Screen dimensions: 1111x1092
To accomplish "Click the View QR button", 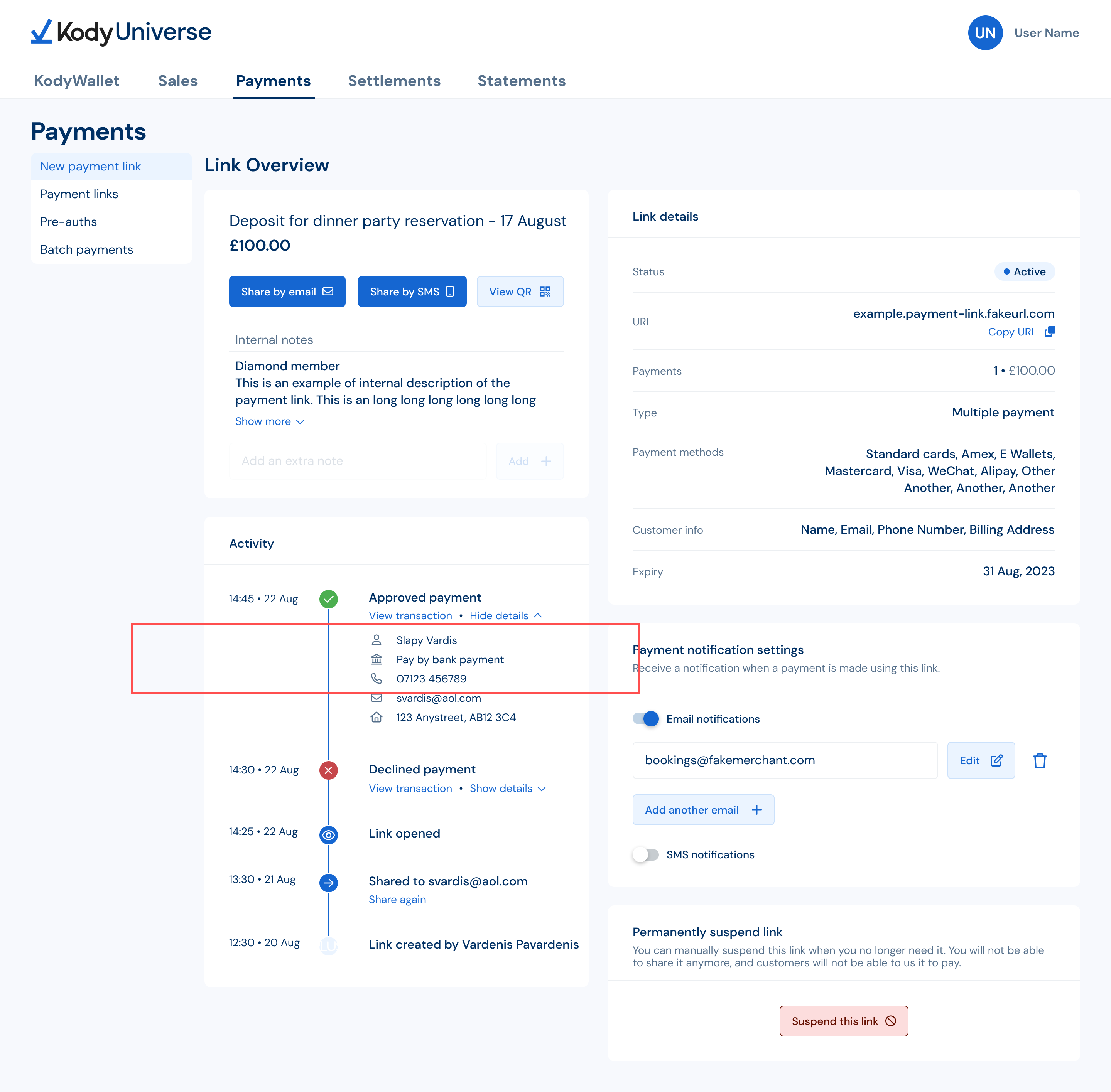I will click(x=520, y=292).
